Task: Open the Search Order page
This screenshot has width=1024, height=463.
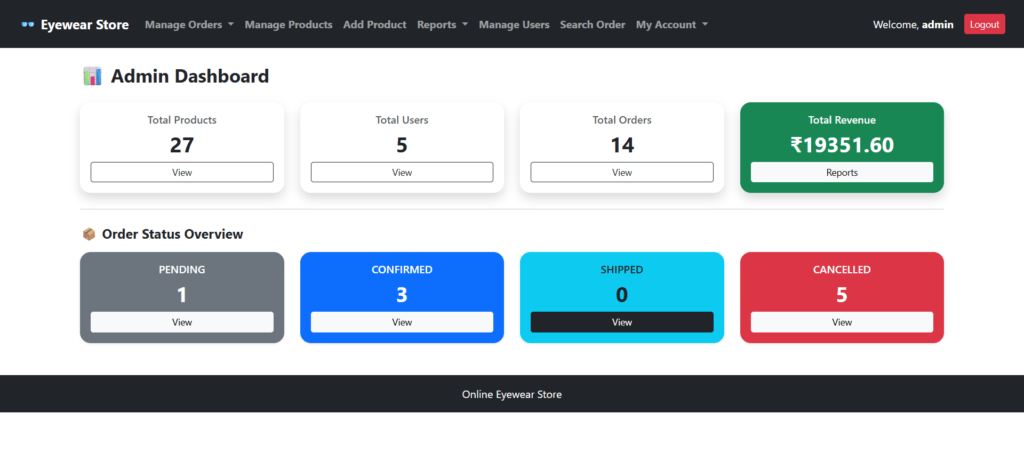Action: pyautogui.click(x=592, y=25)
